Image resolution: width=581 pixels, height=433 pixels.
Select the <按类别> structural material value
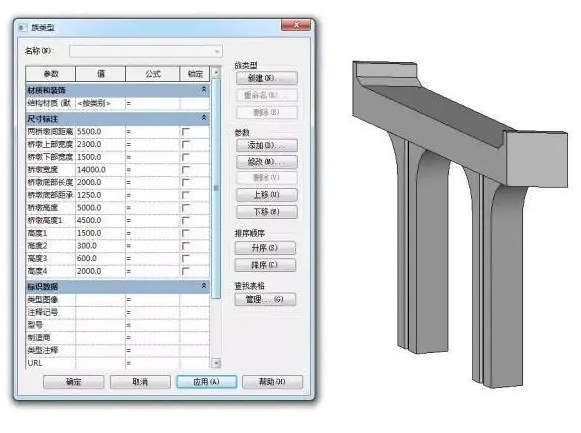click(x=100, y=103)
